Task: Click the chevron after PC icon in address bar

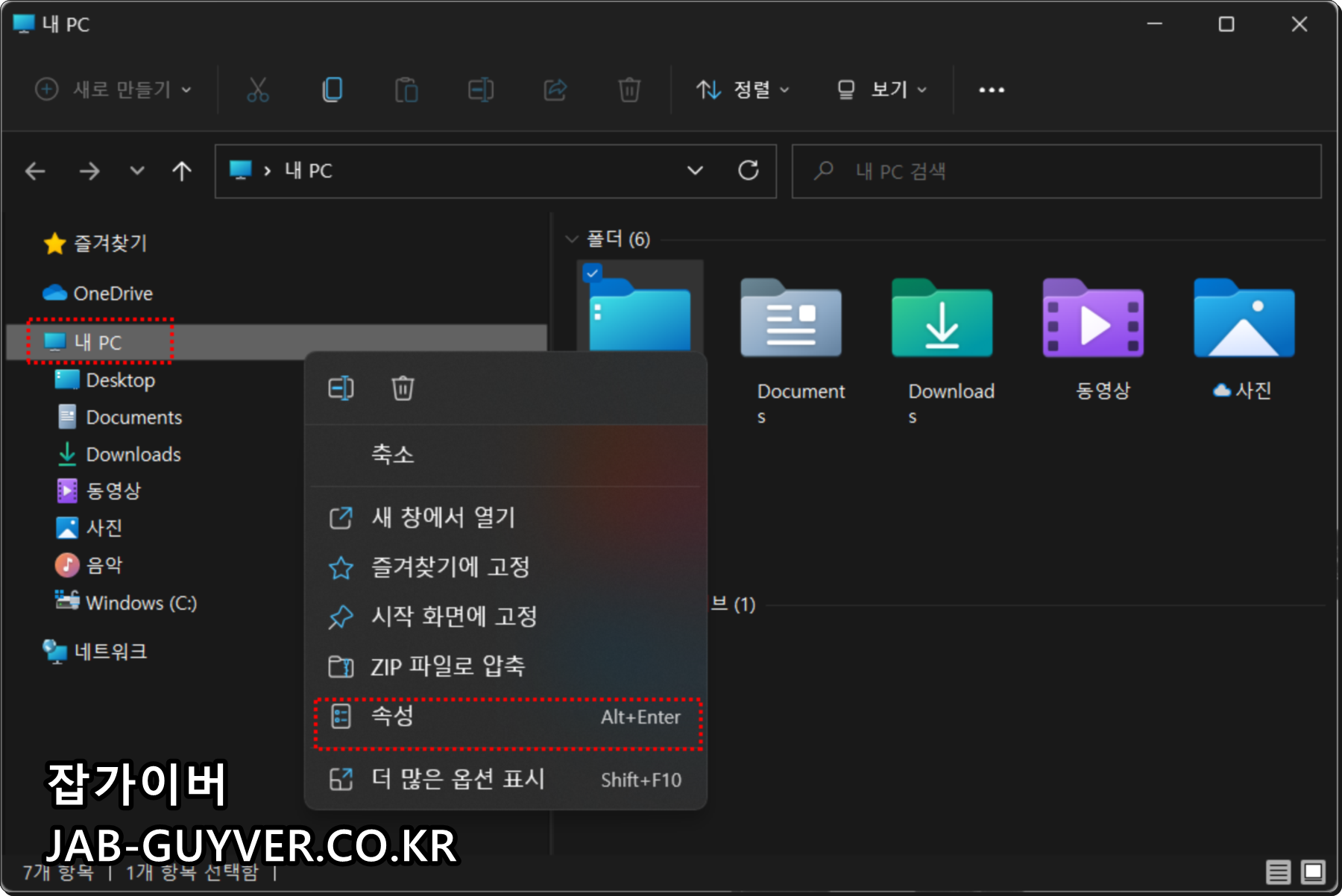Action: [267, 171]
